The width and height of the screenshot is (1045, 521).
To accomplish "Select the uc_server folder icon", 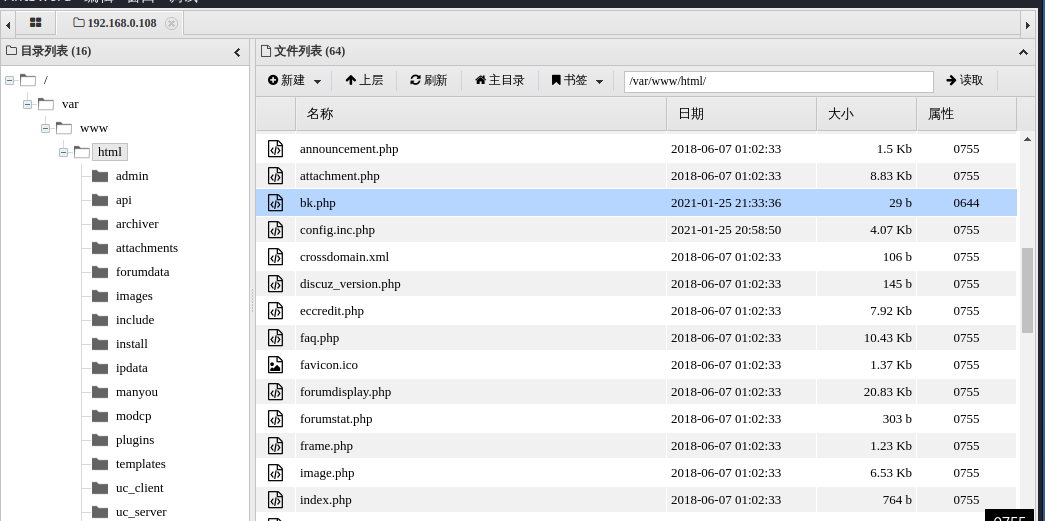I will point(99,512).
